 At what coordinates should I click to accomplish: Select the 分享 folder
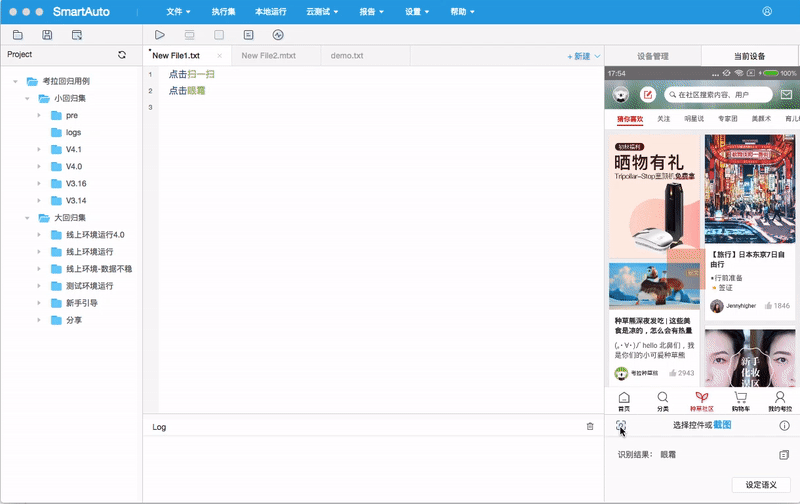67,320
